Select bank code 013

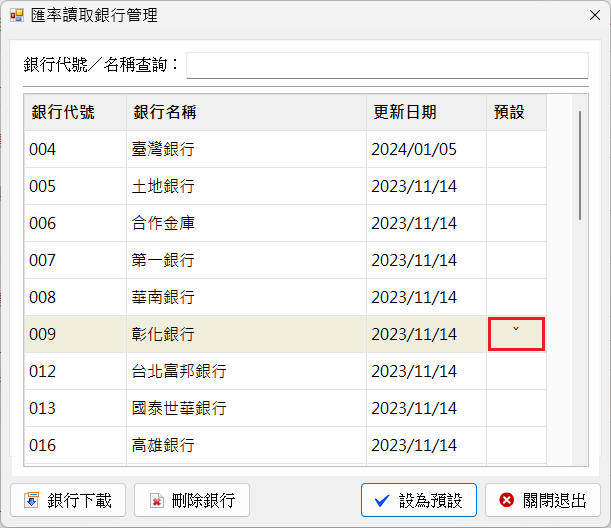pos(42,408)
